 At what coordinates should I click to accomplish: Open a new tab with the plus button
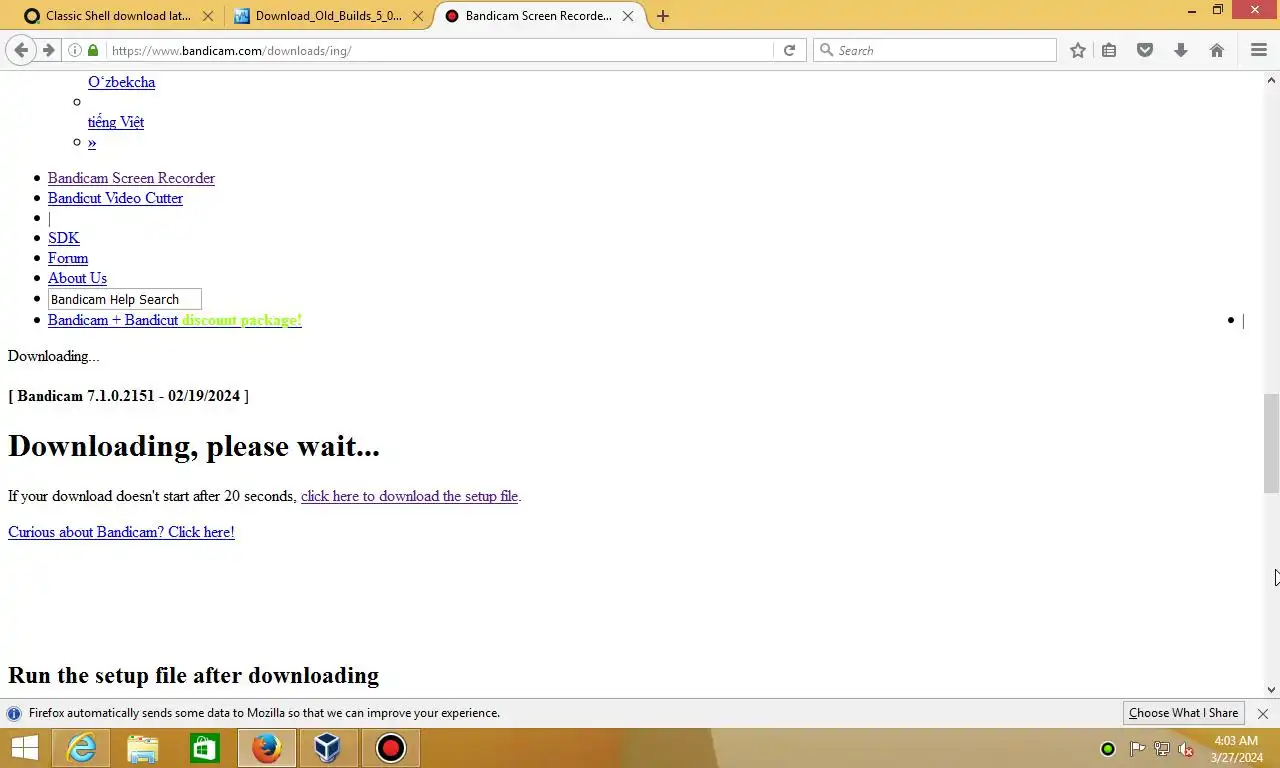(662, 16)
